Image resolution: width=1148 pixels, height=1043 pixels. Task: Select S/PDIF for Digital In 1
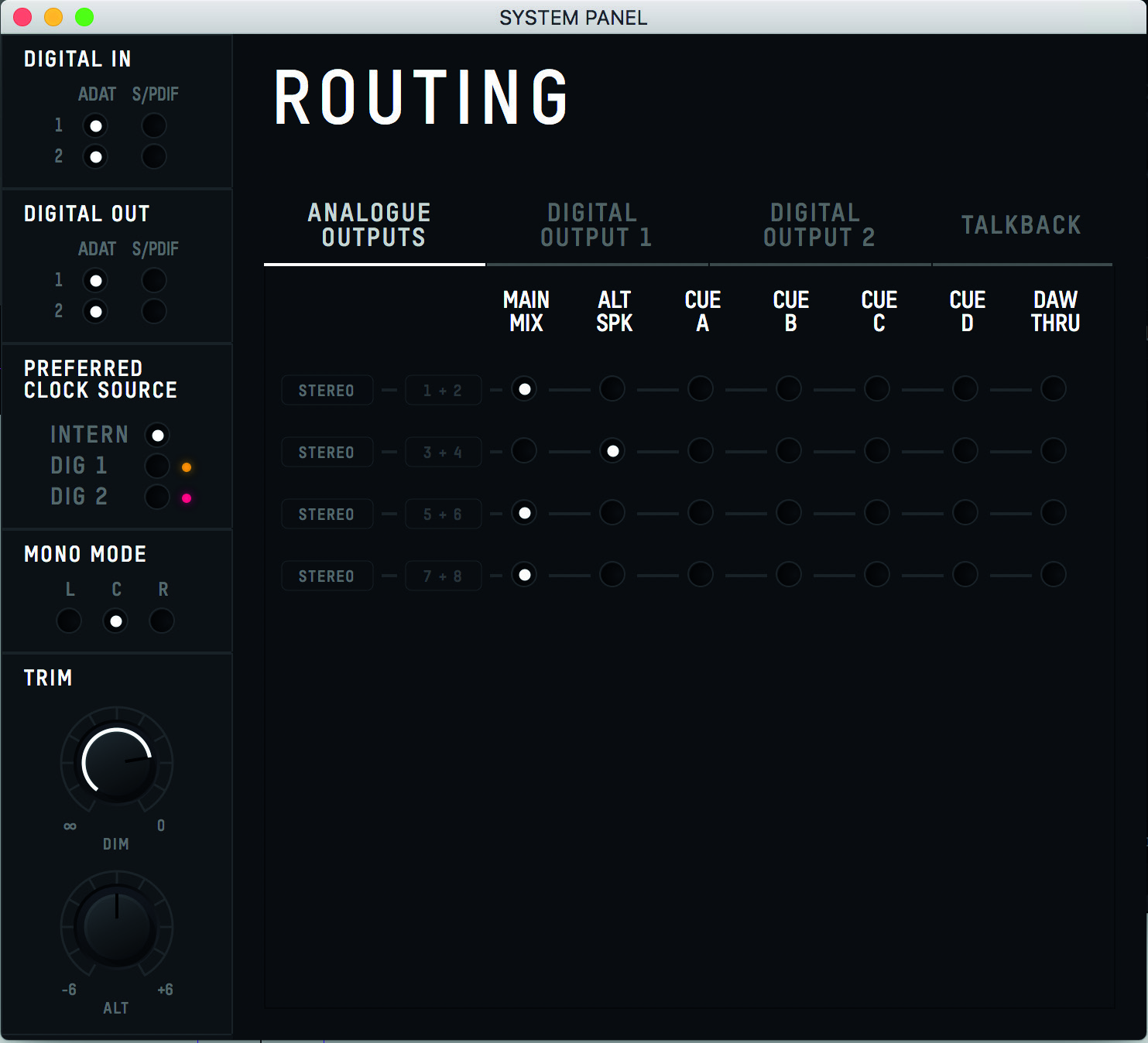click(x=154, y=125)
